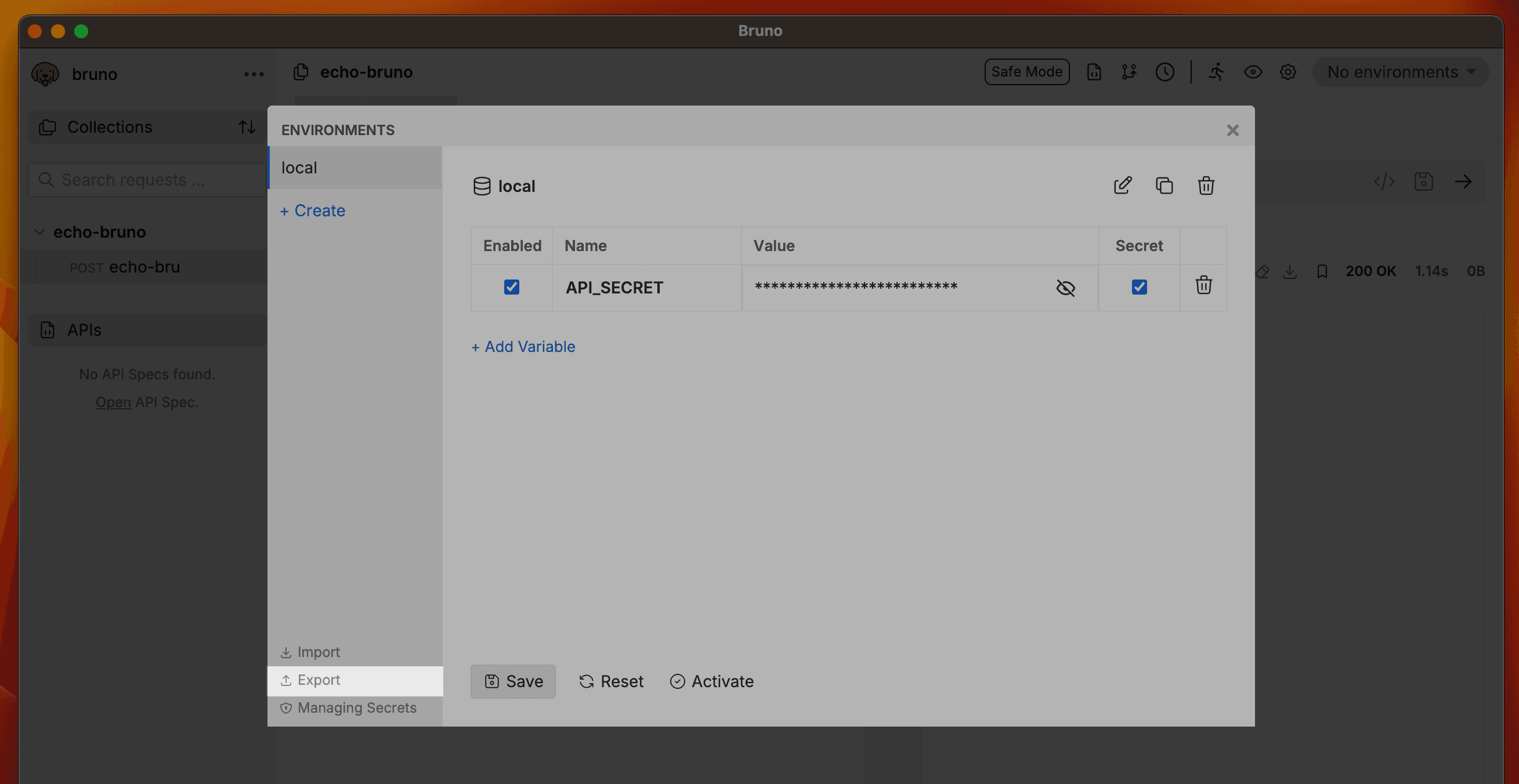
Task: Create a new environment via the Create link
Action: click(312, 210)
